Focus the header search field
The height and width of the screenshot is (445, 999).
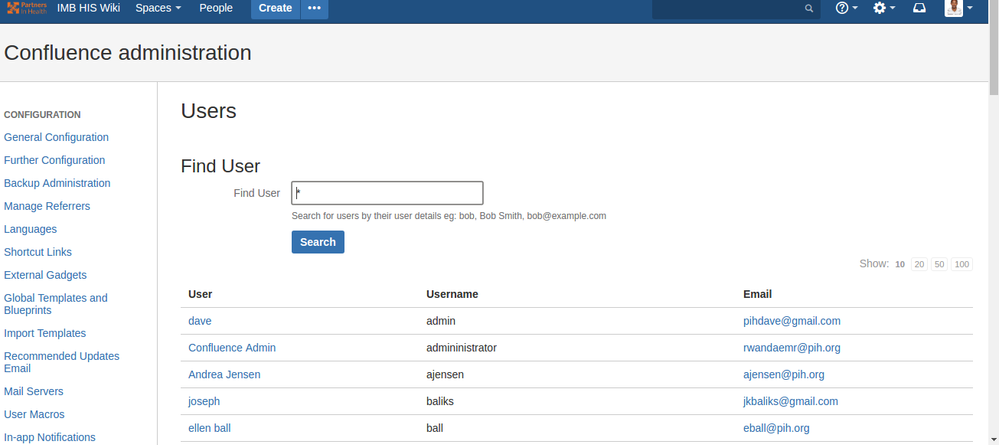pos(736,8)
